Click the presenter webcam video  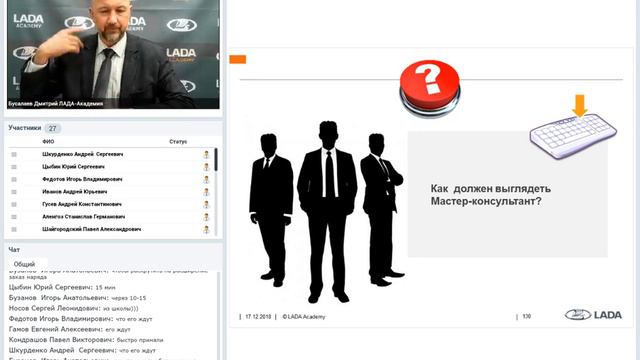113,54
